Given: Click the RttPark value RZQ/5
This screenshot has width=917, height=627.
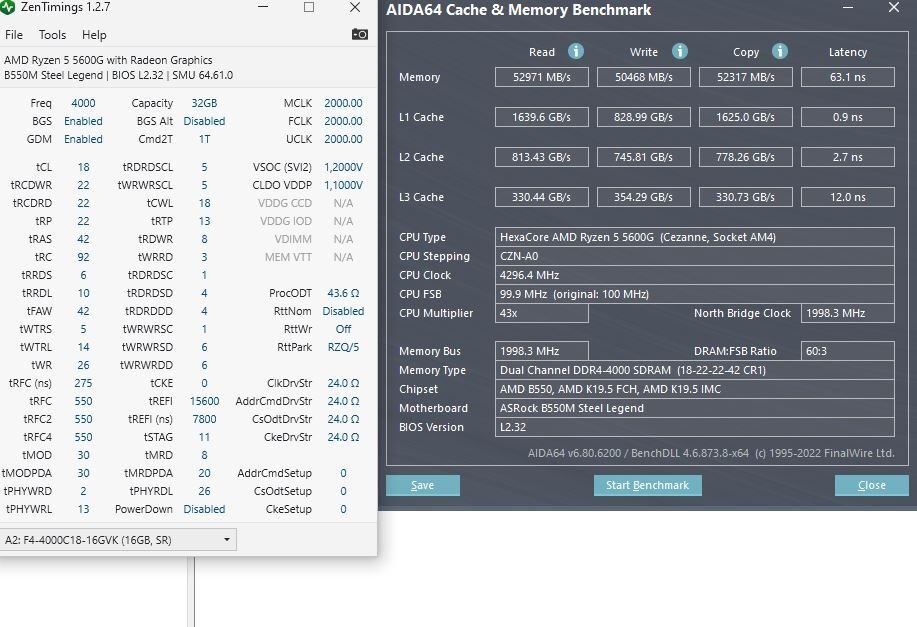Looking at the screenshot, I should pos(343,347).
